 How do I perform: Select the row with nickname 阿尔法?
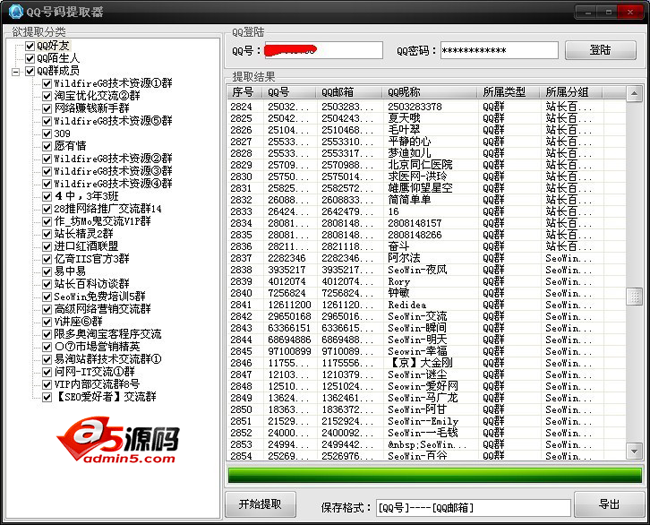427,258
